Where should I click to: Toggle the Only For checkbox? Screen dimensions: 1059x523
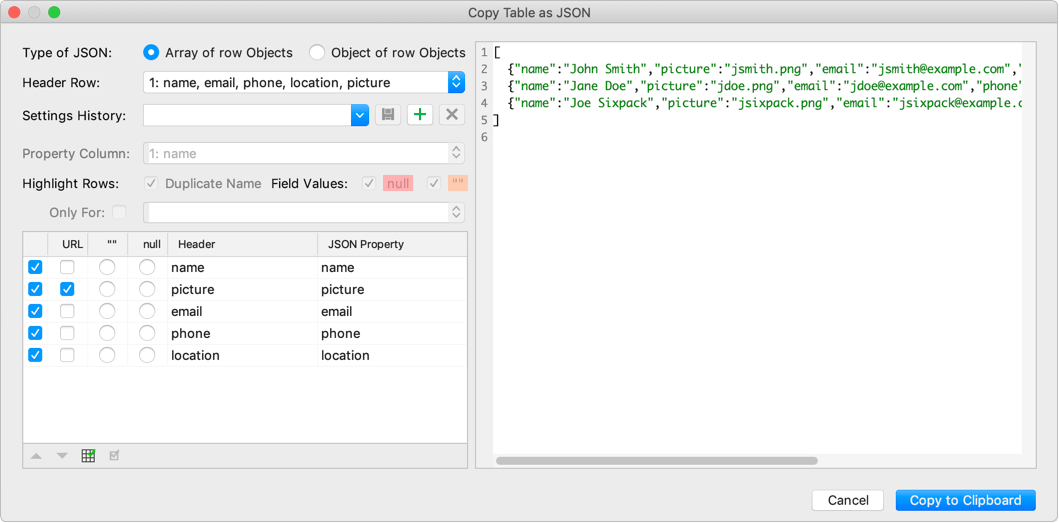coord(119,212)
